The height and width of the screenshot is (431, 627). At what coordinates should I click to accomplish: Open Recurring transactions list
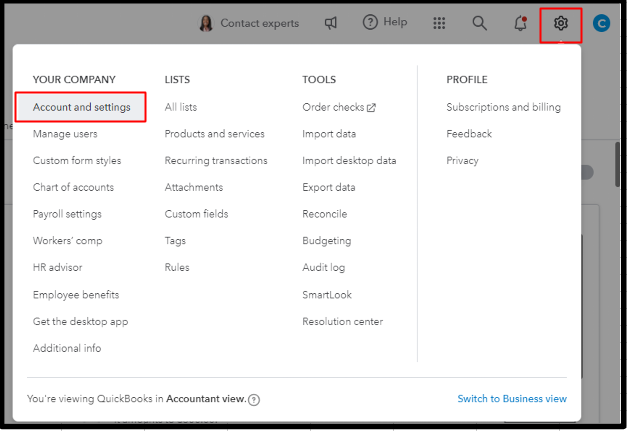tap(216, 160)
